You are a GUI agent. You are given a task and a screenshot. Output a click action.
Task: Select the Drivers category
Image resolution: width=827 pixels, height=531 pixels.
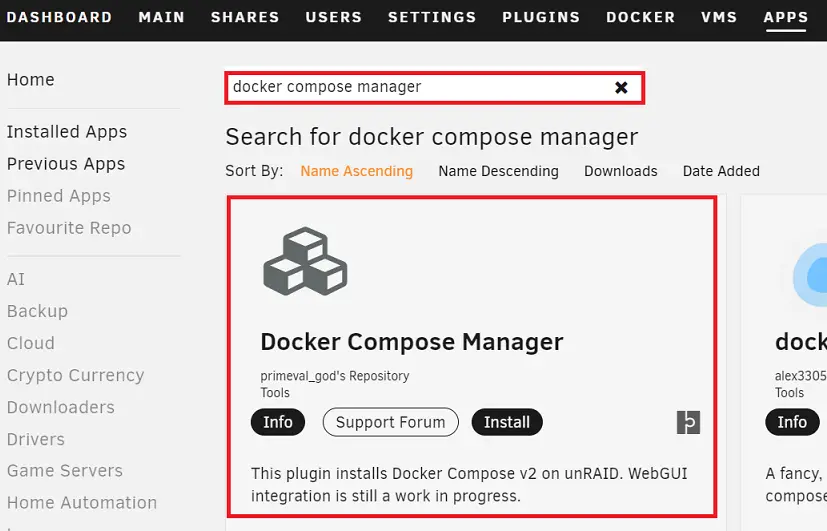click(36, 439)
